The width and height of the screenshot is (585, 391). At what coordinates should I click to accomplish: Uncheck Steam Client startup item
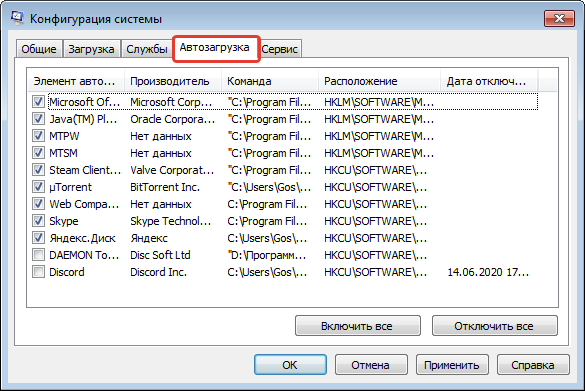pyautogui.click(x=38, y=170)
